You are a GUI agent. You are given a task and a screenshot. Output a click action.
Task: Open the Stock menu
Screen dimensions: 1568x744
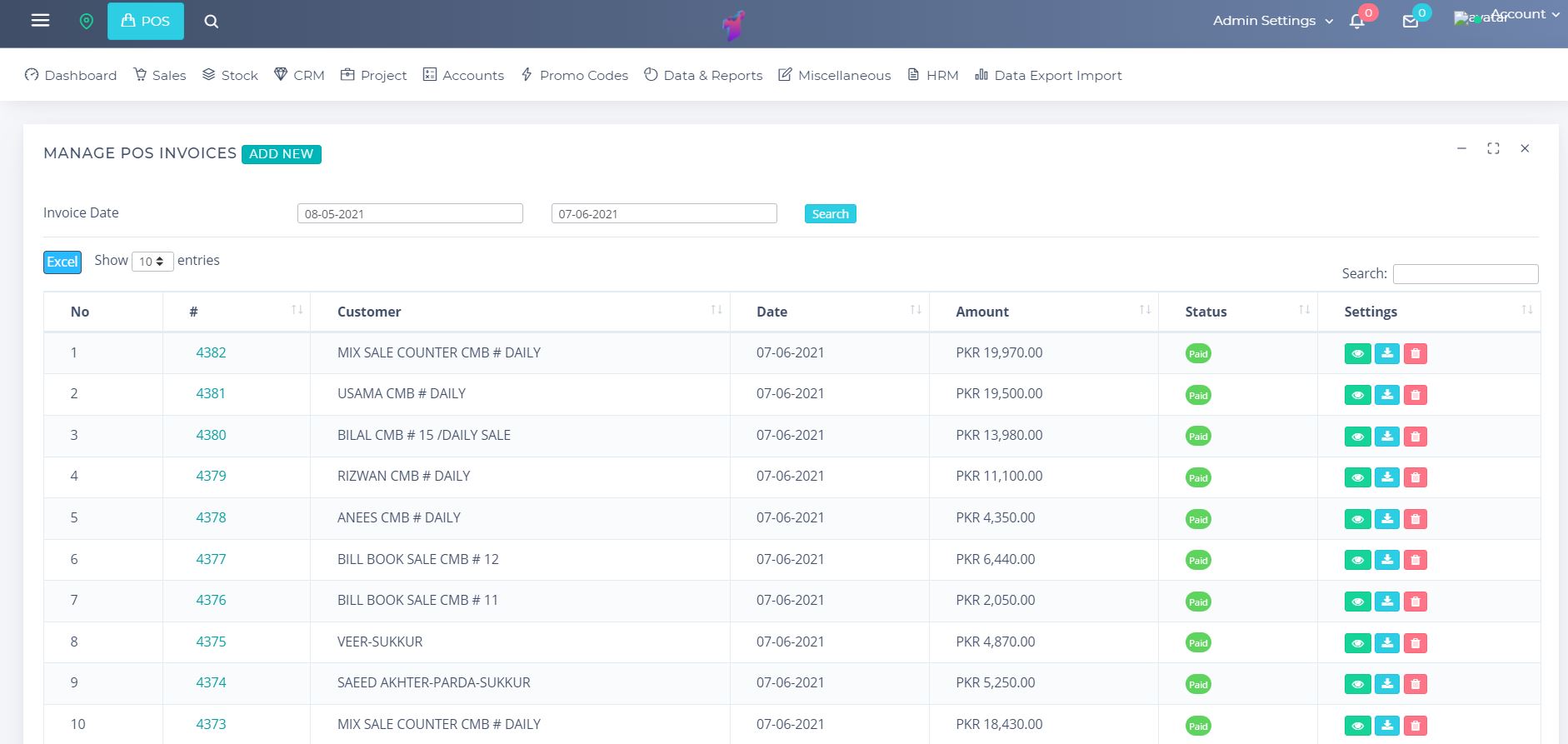pyautogui.click(x=231, y=75)
